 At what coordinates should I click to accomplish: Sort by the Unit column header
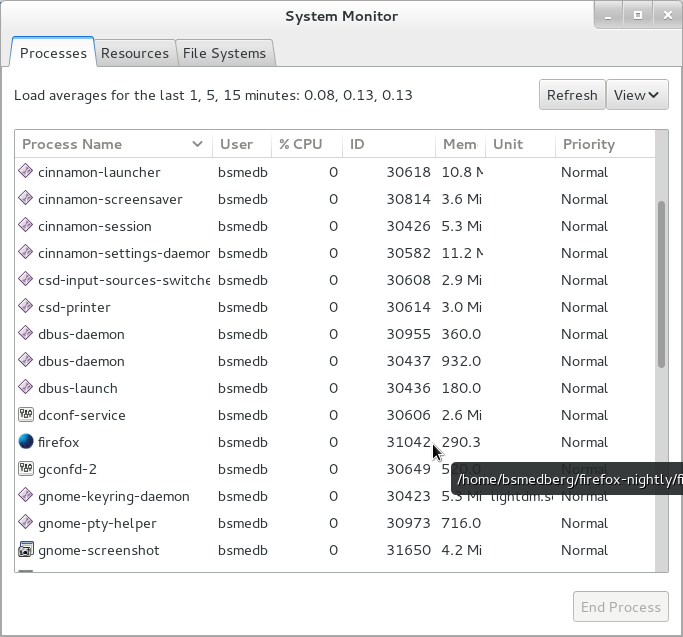tap(521, 144)
